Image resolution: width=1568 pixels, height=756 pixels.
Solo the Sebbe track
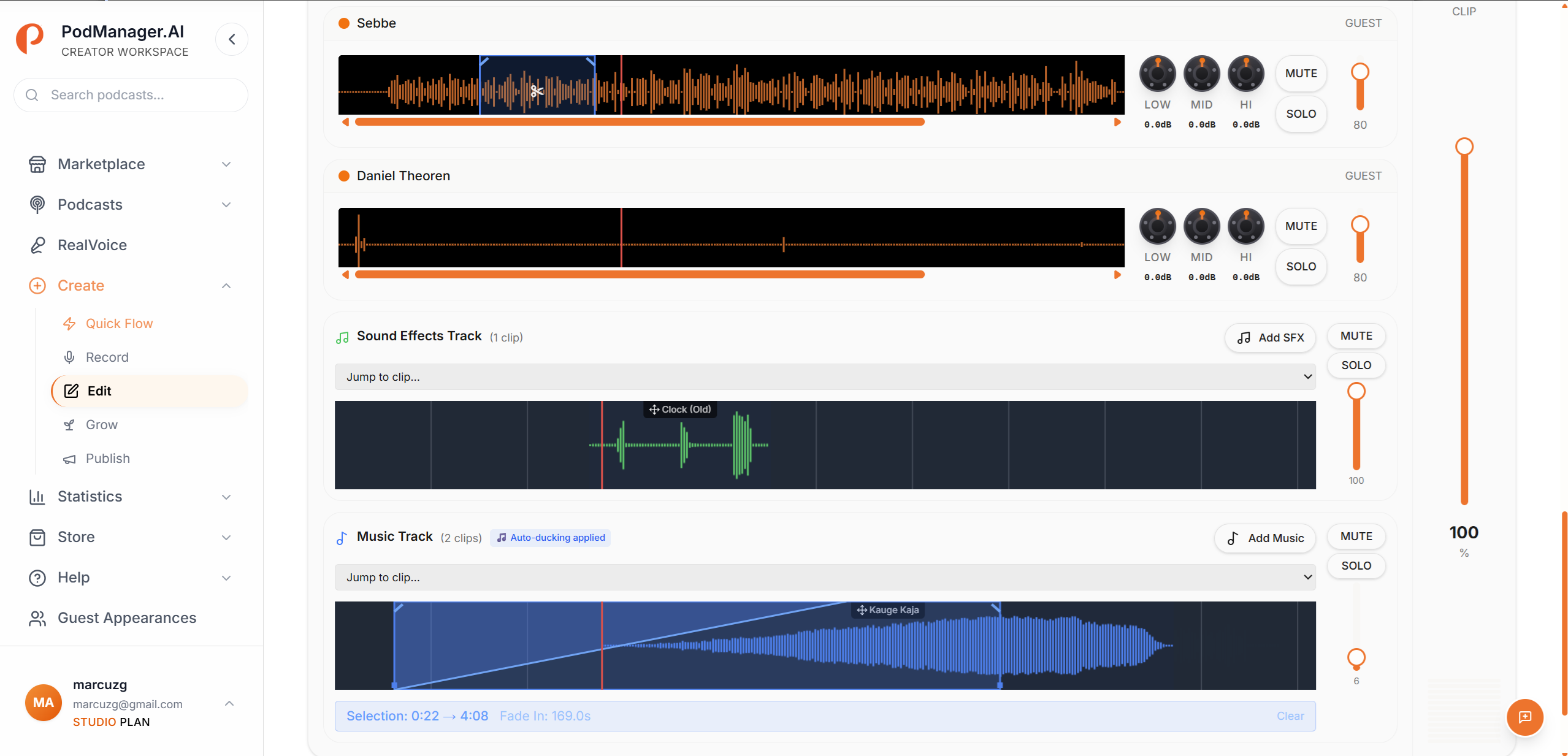click(1301, 114)
